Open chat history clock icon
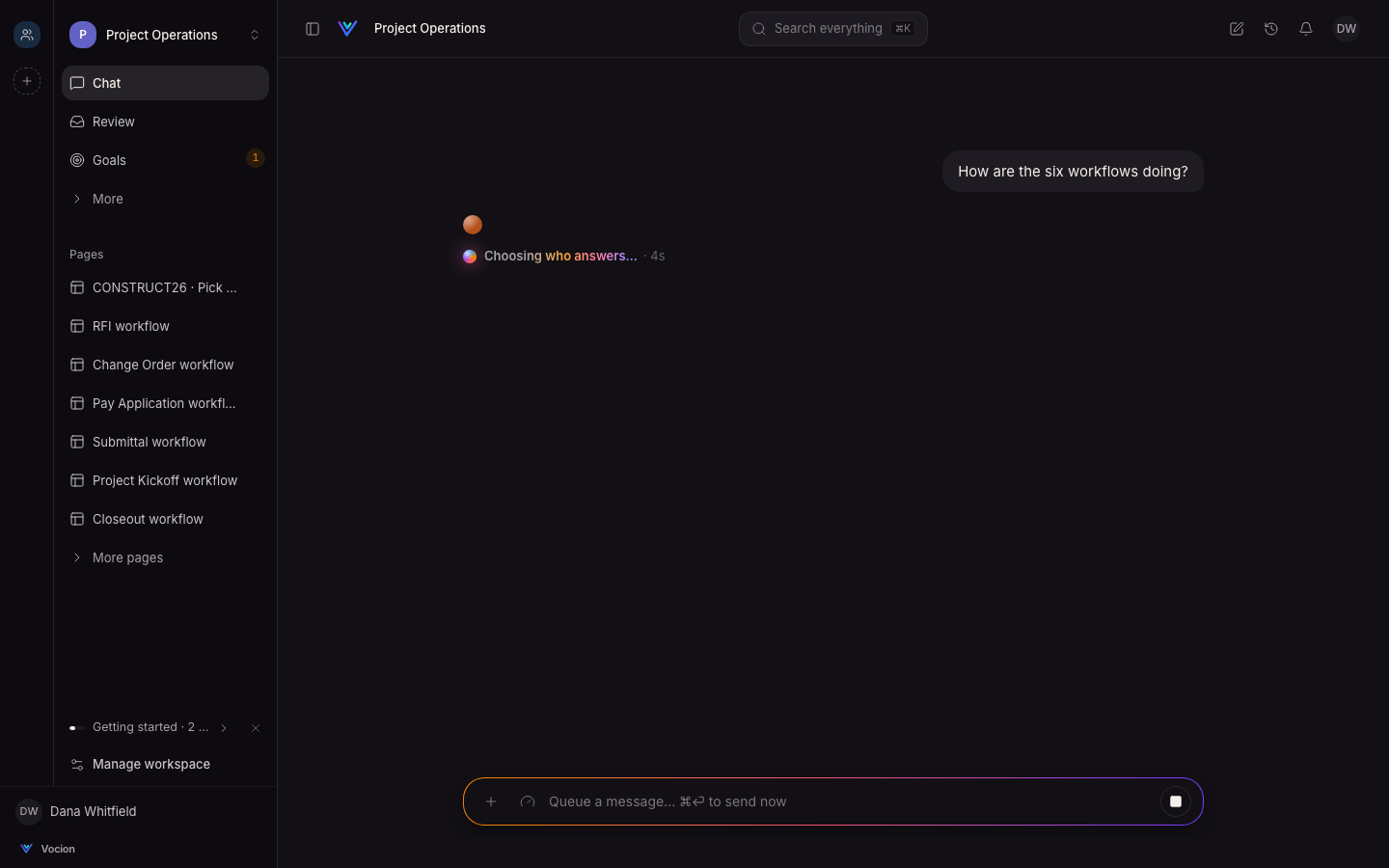This screenshot has height=868, width=1389. click(1271, 29)
